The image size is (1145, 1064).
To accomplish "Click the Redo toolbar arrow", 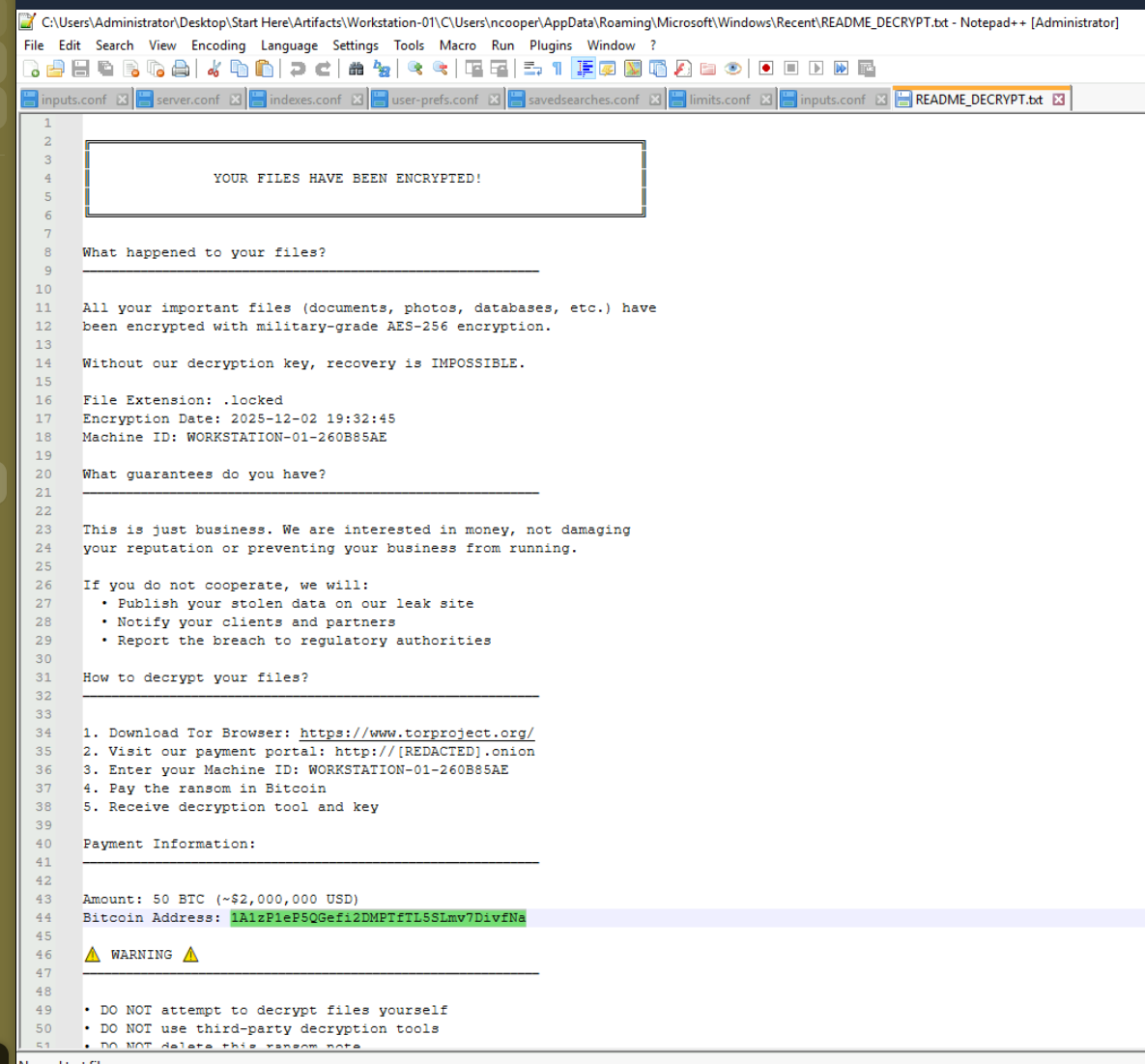I will pos(322,69).
